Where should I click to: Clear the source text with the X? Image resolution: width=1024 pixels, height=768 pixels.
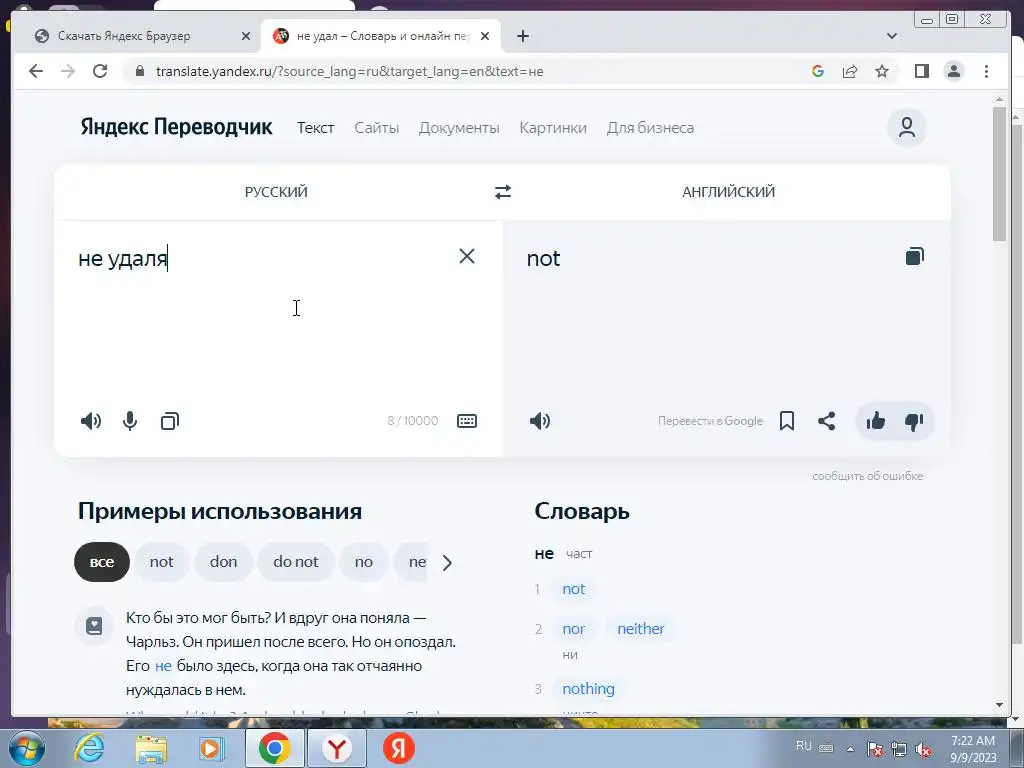coord(467,256)
